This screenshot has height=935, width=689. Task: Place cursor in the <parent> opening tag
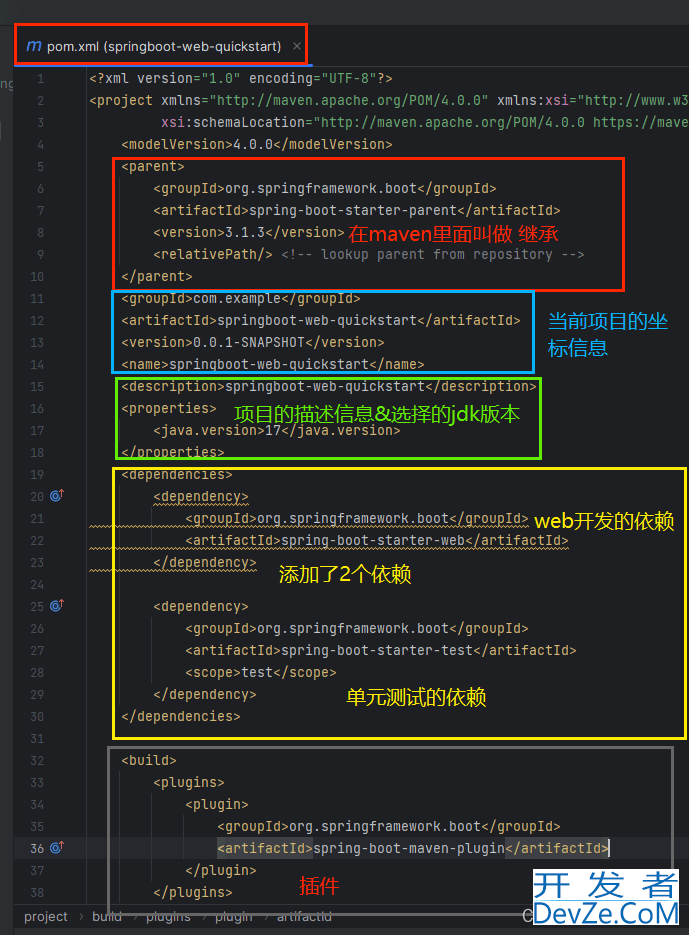pyautogui.click(x=153, y=166)
